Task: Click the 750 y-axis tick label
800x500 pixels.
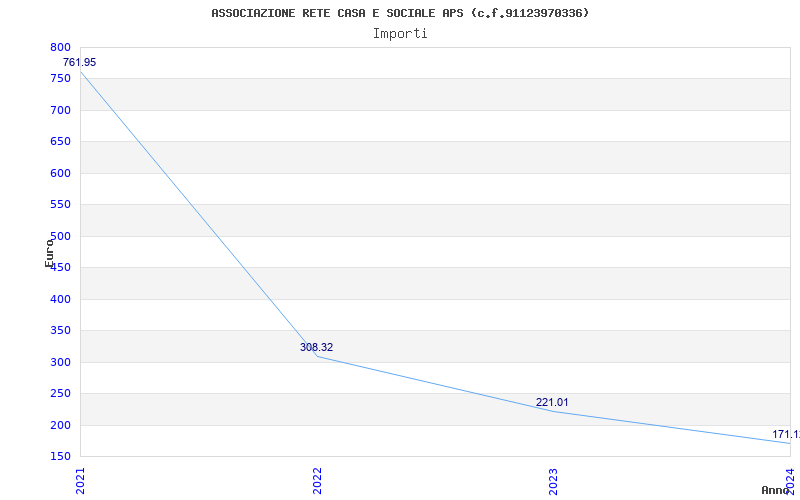Action: (x=60, y=79)
